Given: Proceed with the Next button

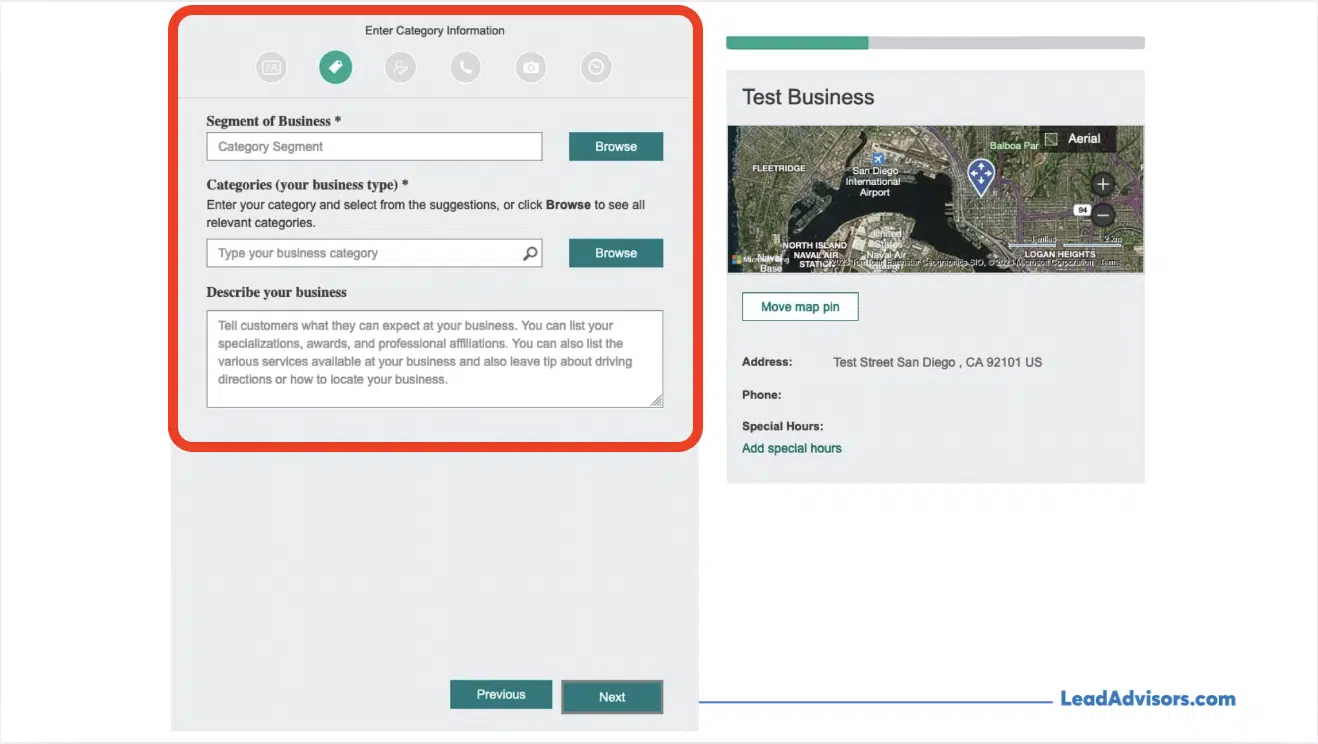Looking at the screenshot, I should (612, 697).
